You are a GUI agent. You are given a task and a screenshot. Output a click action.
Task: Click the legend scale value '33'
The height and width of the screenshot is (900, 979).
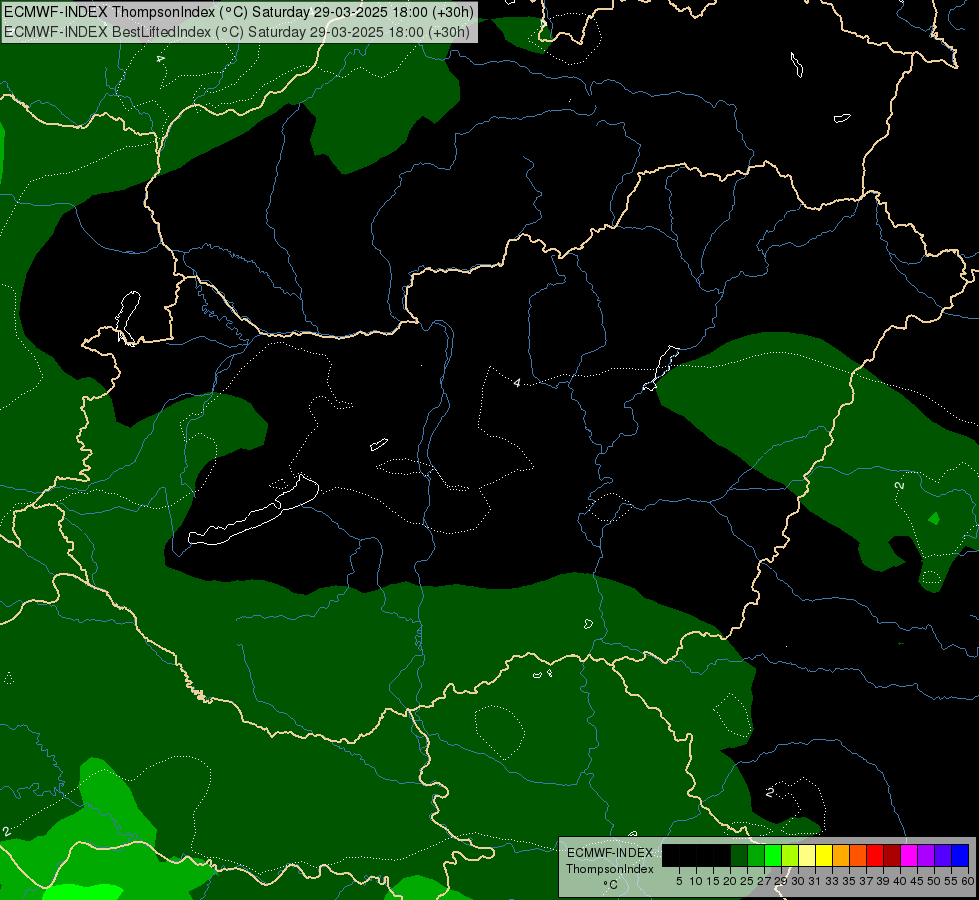pyautogui.click(x=832, y=881)
